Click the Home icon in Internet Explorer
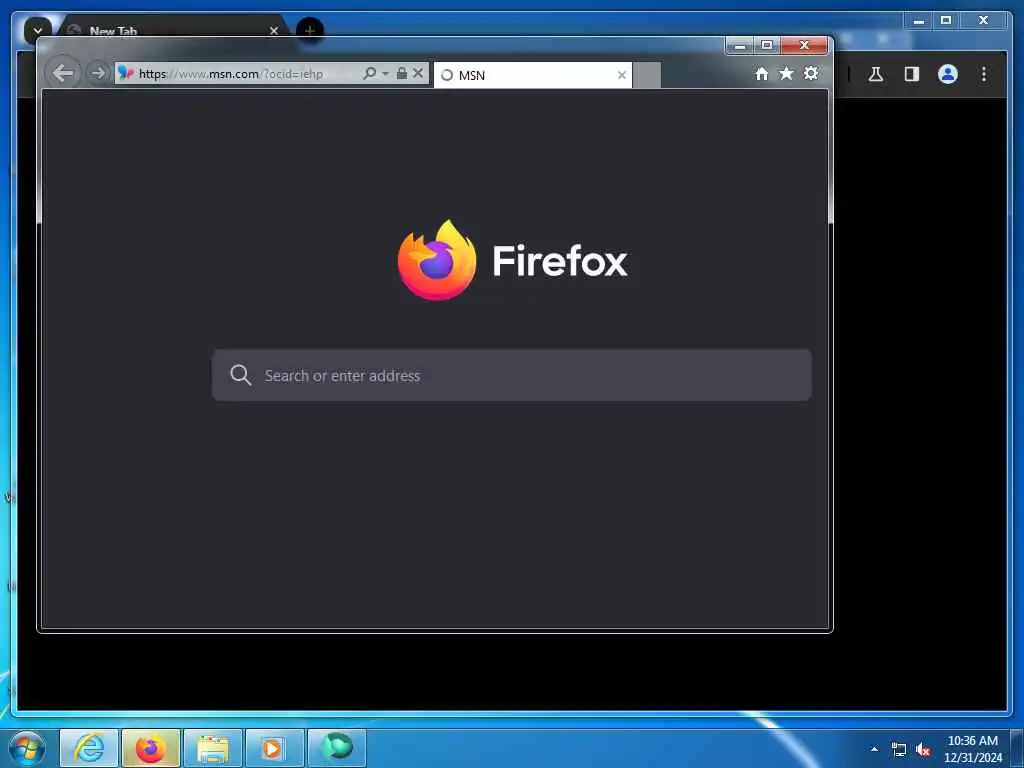The width and height of the screenshot is (1024, 768). coord(761,74)
